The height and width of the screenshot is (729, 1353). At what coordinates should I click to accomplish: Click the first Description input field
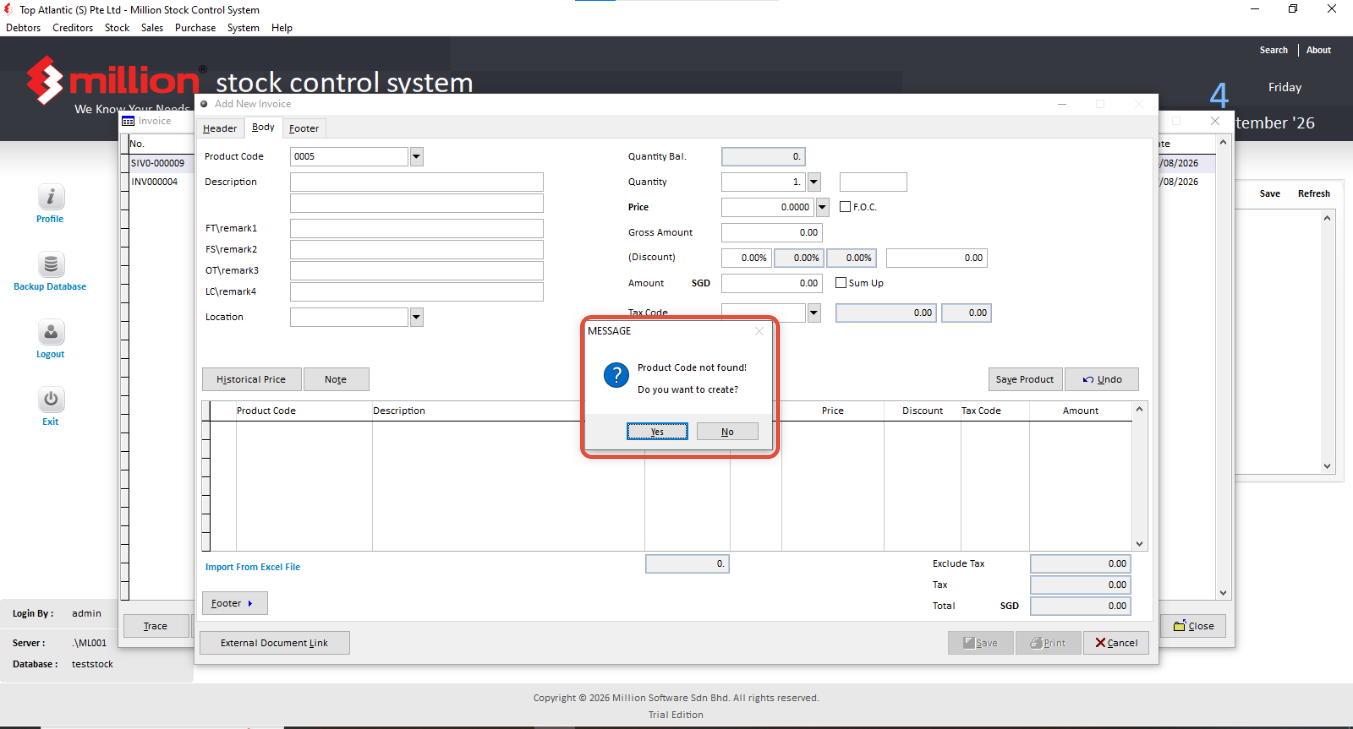(417, 182)
